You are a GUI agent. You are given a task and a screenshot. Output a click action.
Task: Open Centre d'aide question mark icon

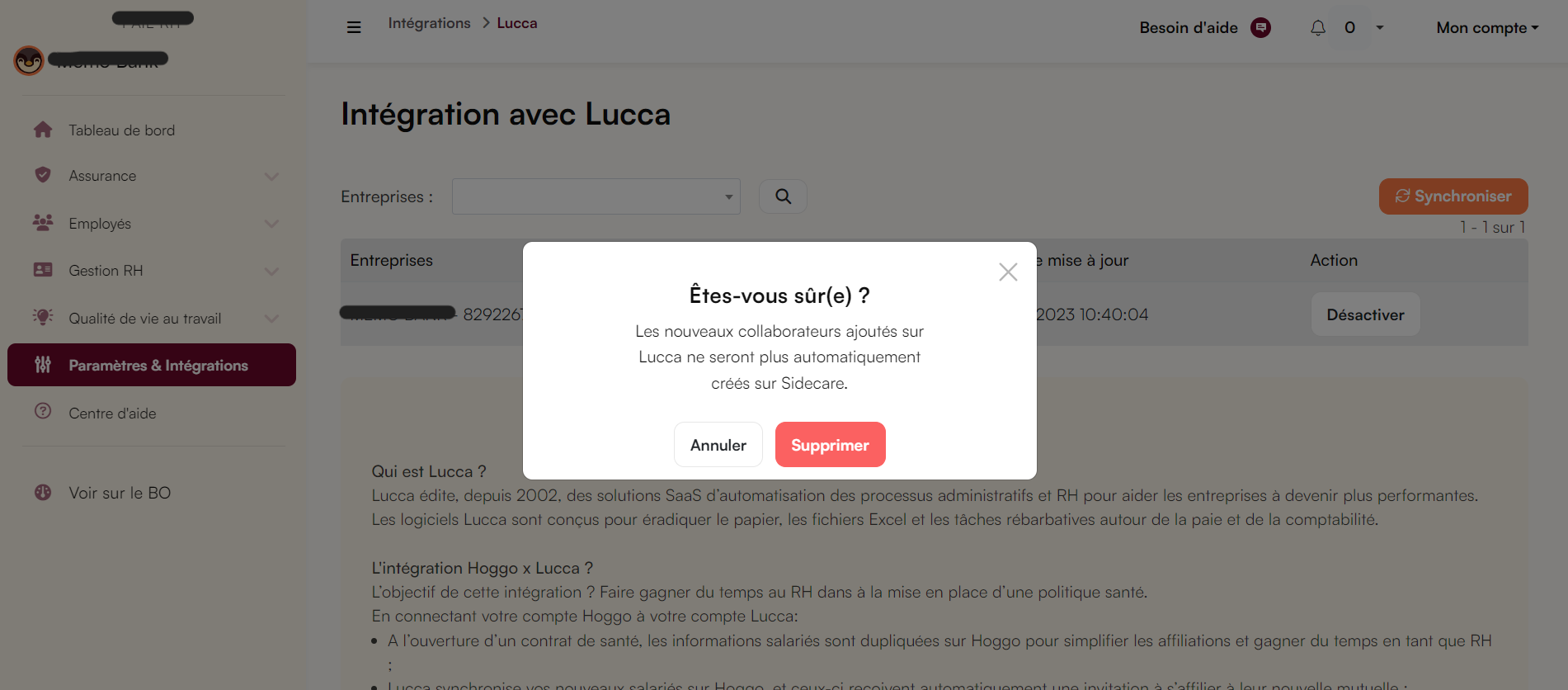coord(42,413)
